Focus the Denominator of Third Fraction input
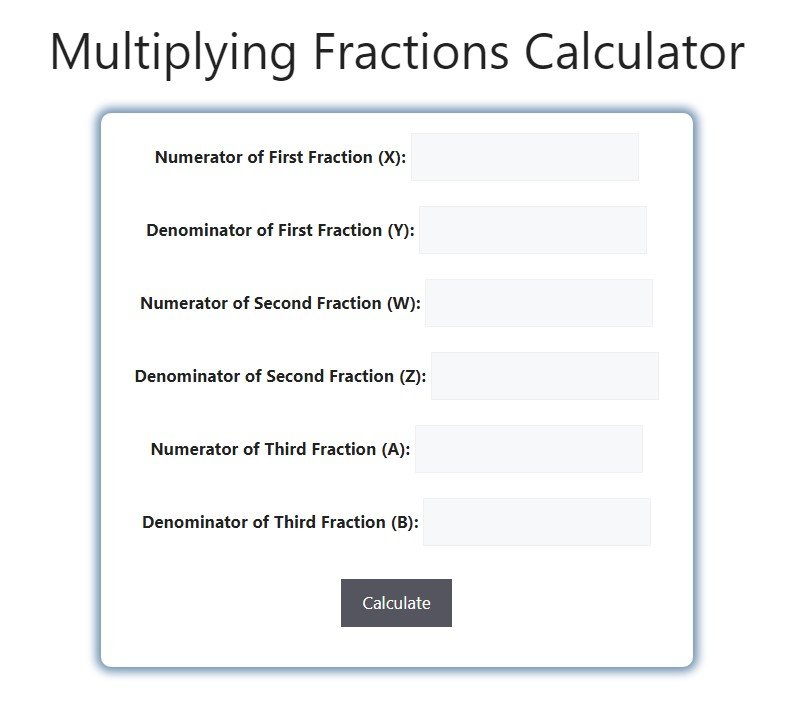 pyautogui.click(x=536, y=522)
